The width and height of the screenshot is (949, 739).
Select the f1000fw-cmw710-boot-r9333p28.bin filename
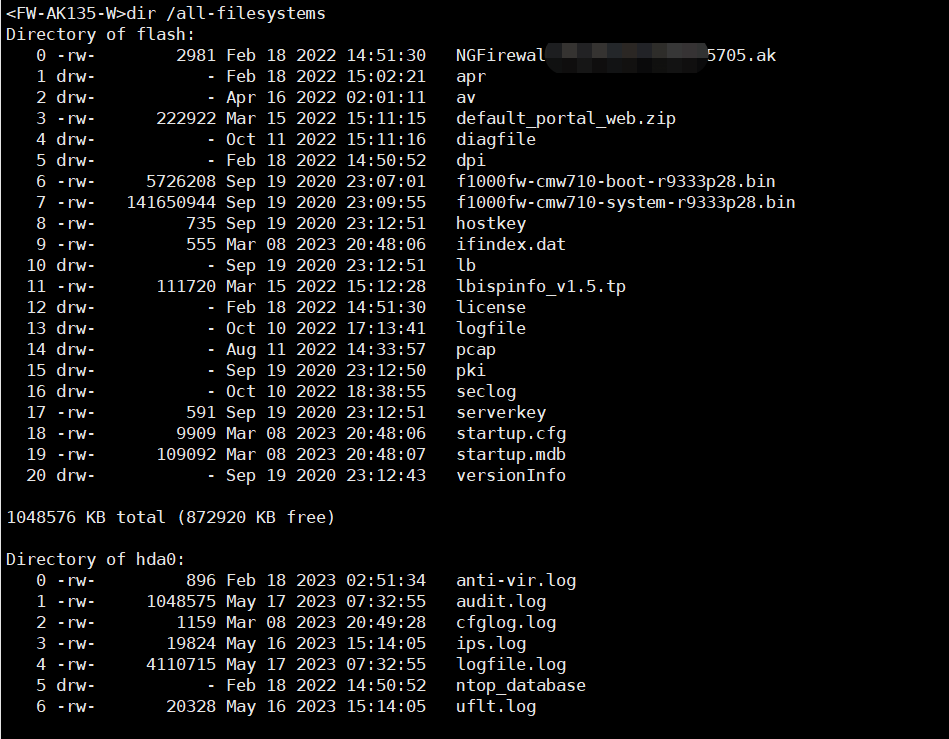point(615,181)
